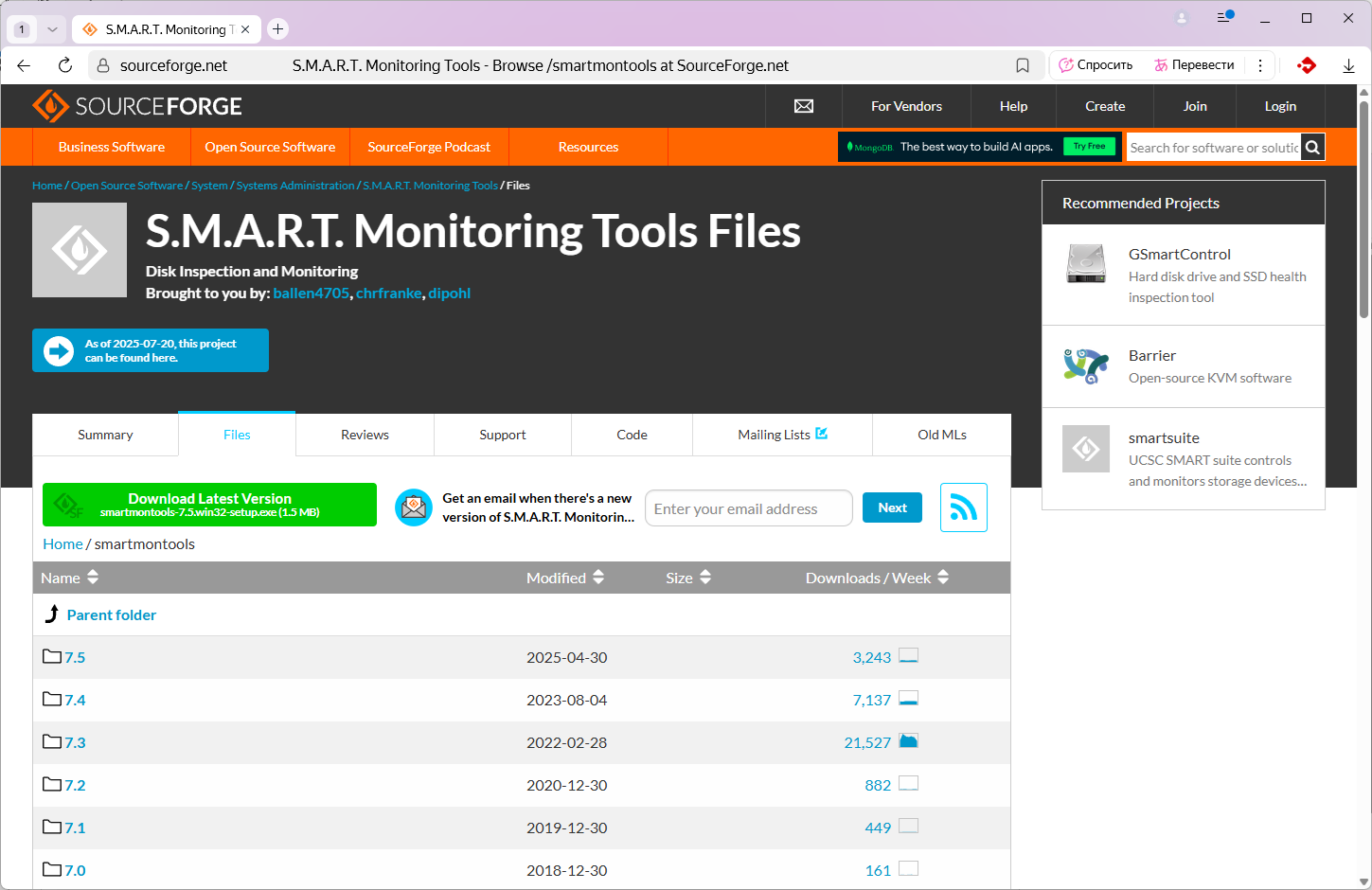Switch to the Reviews tab
Screen dimensions: 1372x890
coord(365,435)
